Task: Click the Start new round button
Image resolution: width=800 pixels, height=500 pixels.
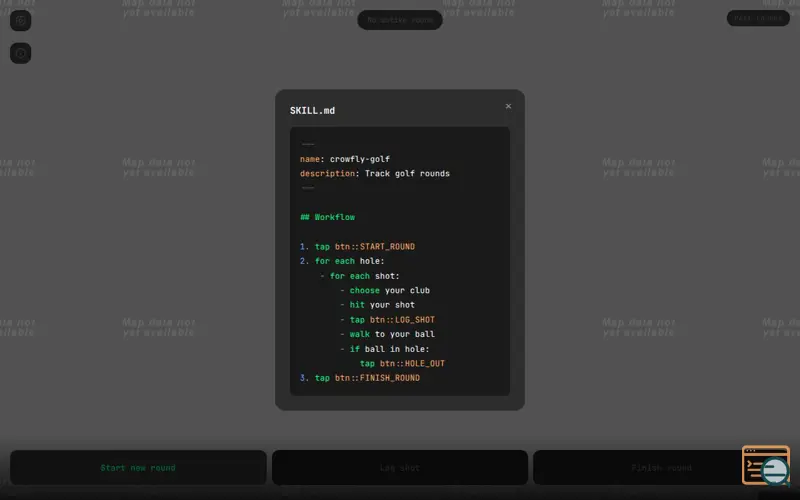Action: pos(138,467)
